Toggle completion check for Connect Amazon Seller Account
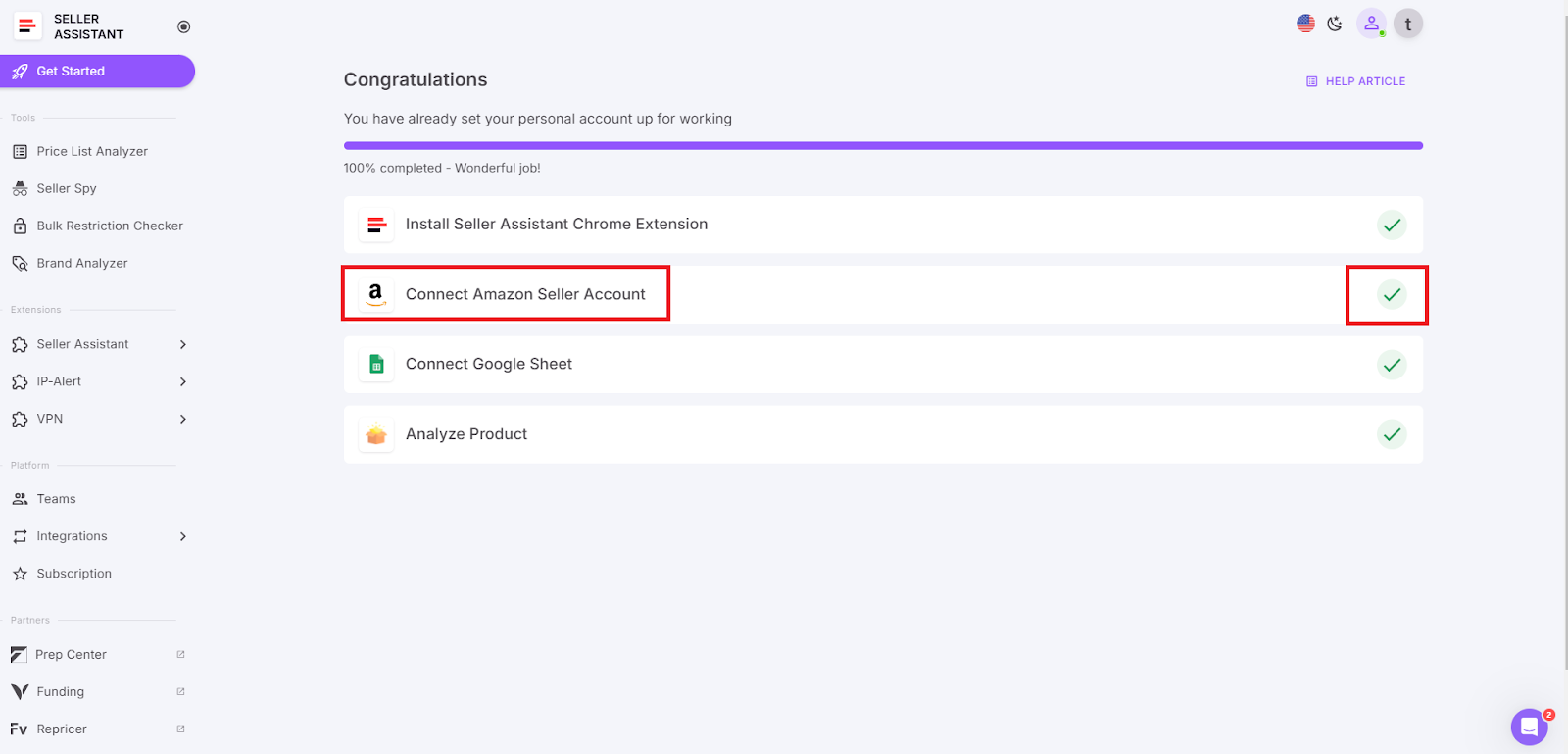1568x754 pixels. coord(1392,294)
